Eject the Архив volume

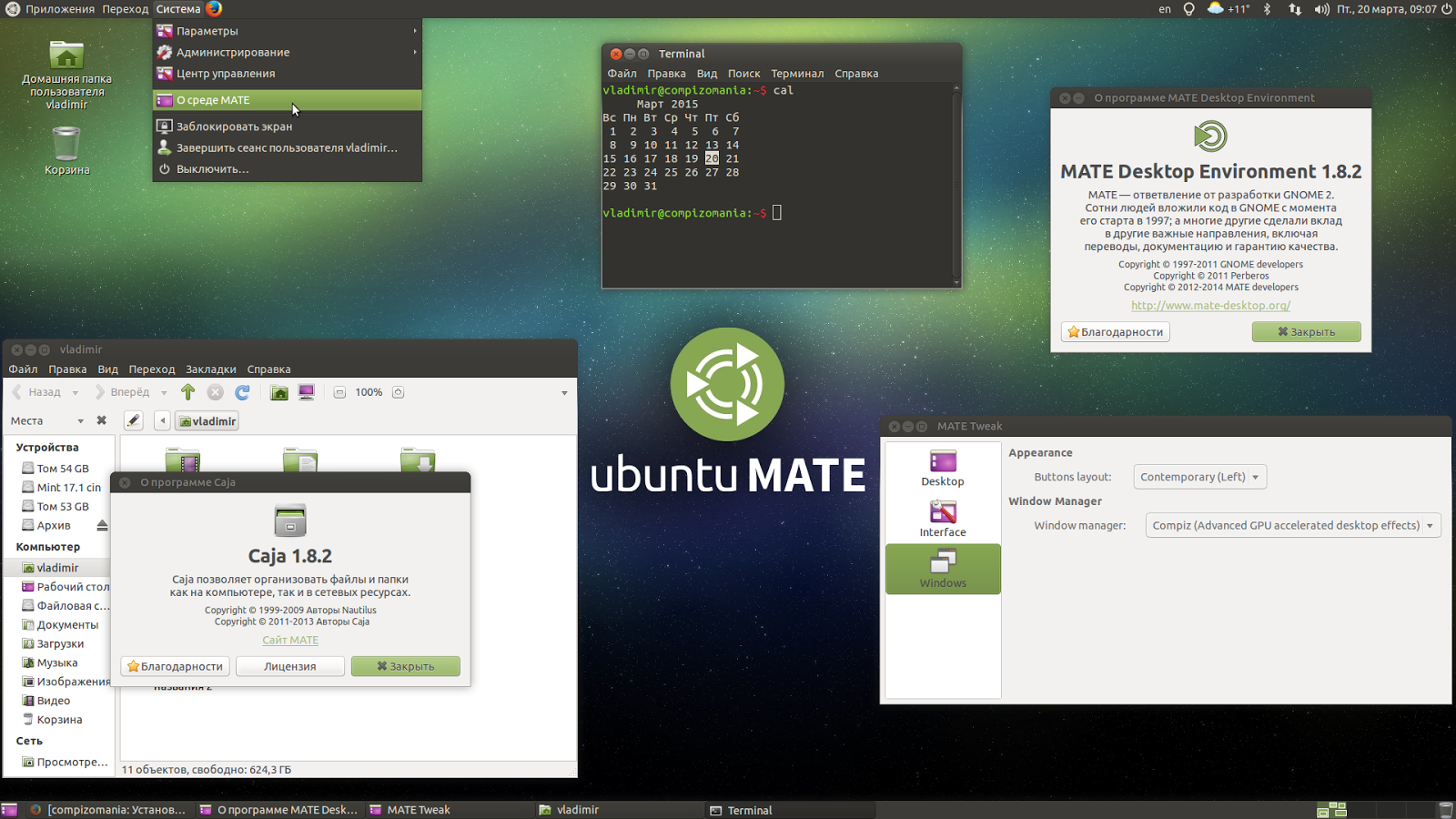(x=102, y=525)
